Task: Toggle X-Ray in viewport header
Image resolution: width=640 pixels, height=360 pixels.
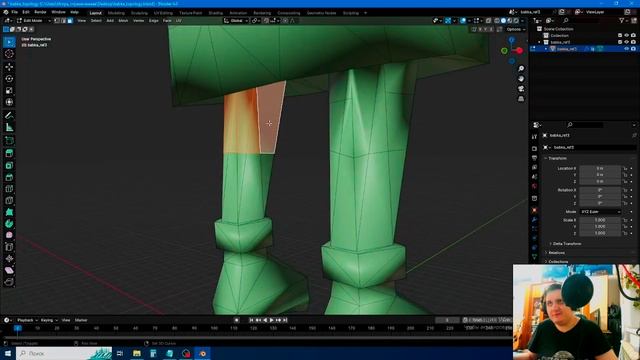Action: [x=488, y=20]
